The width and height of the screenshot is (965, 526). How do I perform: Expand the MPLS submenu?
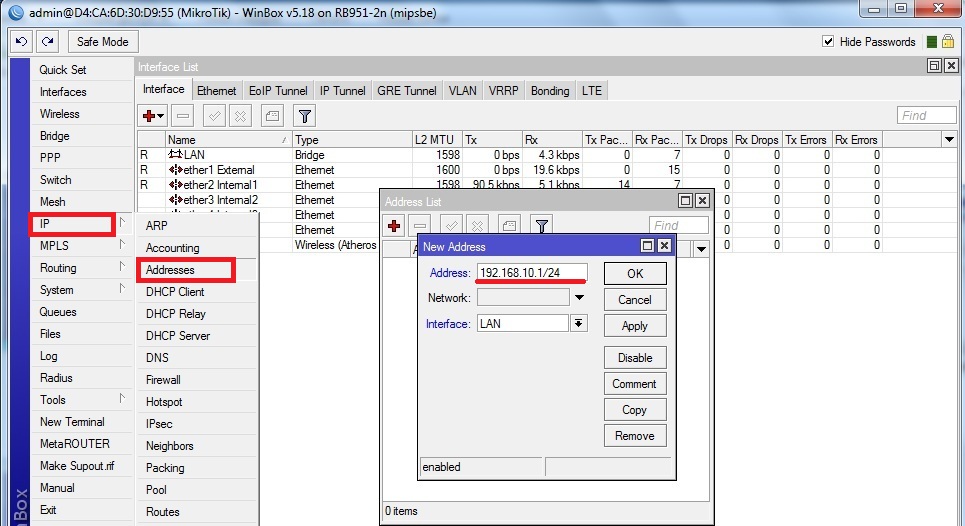[x=122, y=245]
